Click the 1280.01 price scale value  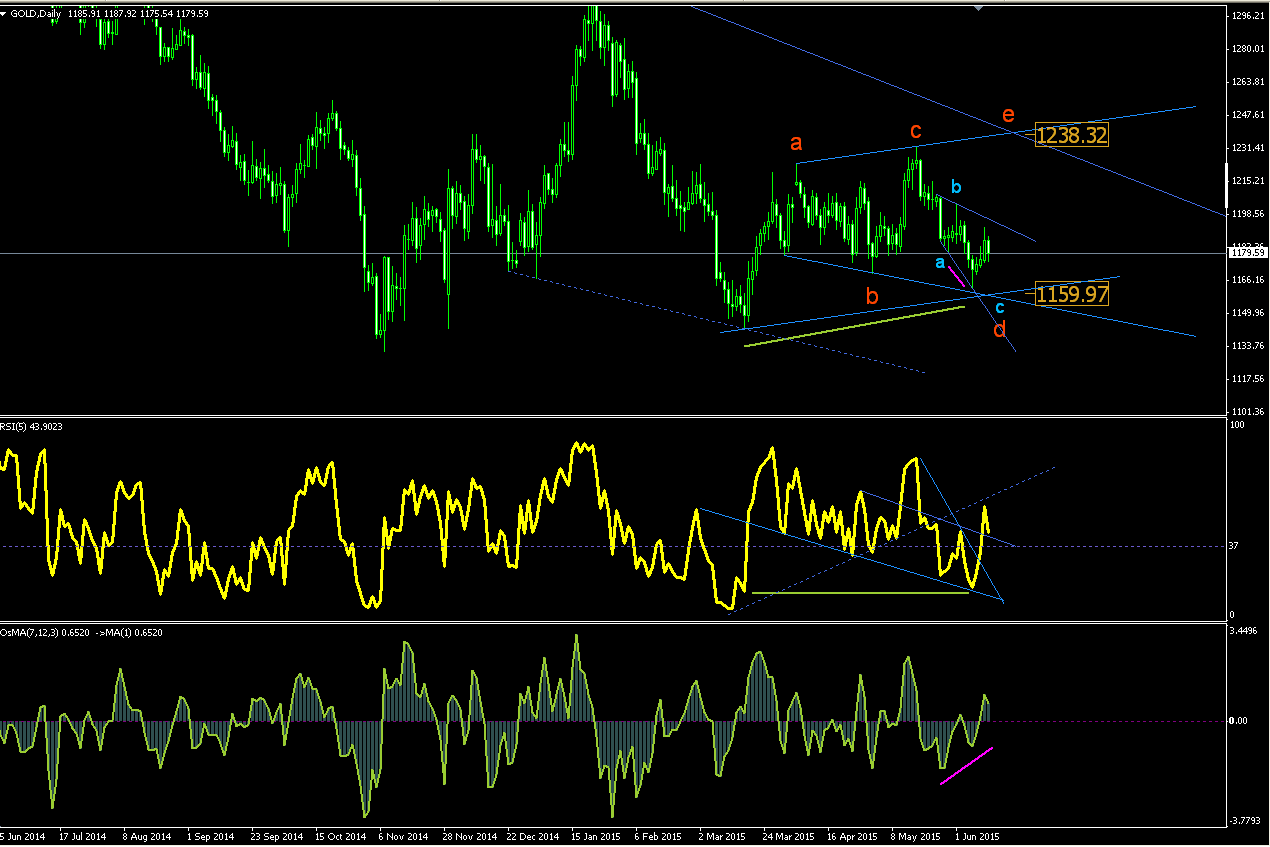tap(1247, 49)
